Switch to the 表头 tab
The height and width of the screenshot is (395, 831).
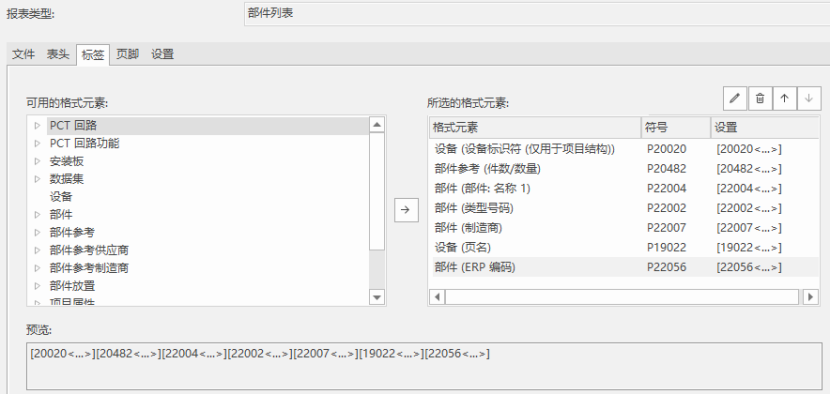(x=58, y=54)
